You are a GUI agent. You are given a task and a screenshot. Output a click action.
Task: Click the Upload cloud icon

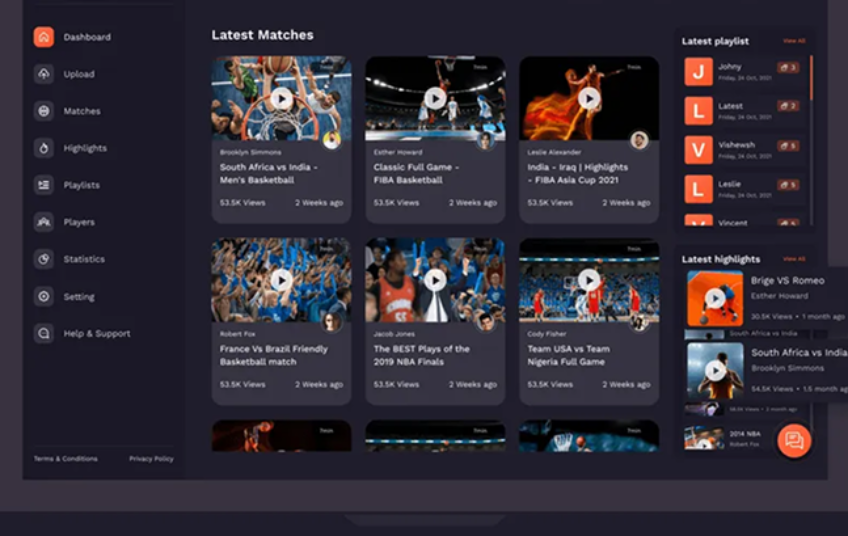click(44, 74)
